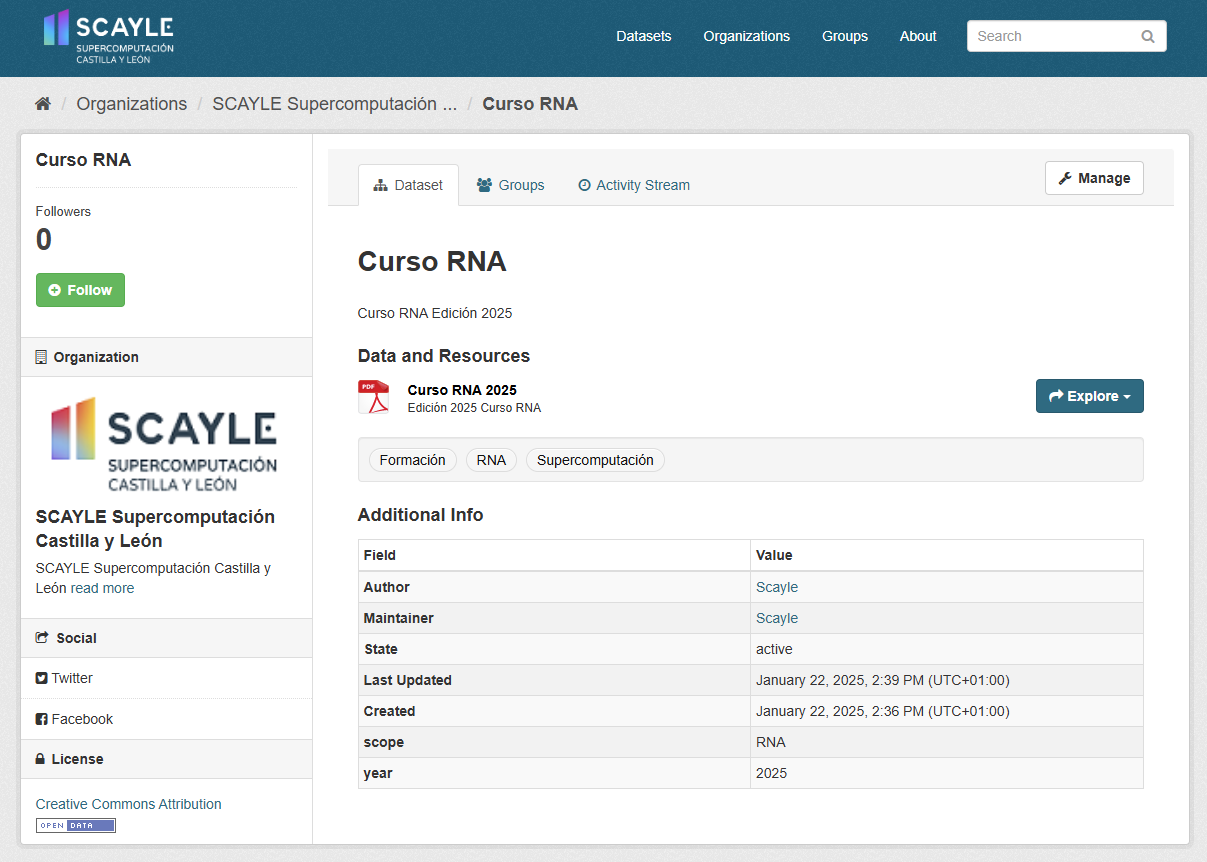Screen dimensions: 1207x862
Task: Click the SCAYLE organization logo in the sidebar
Action: [x=164, y=443]
